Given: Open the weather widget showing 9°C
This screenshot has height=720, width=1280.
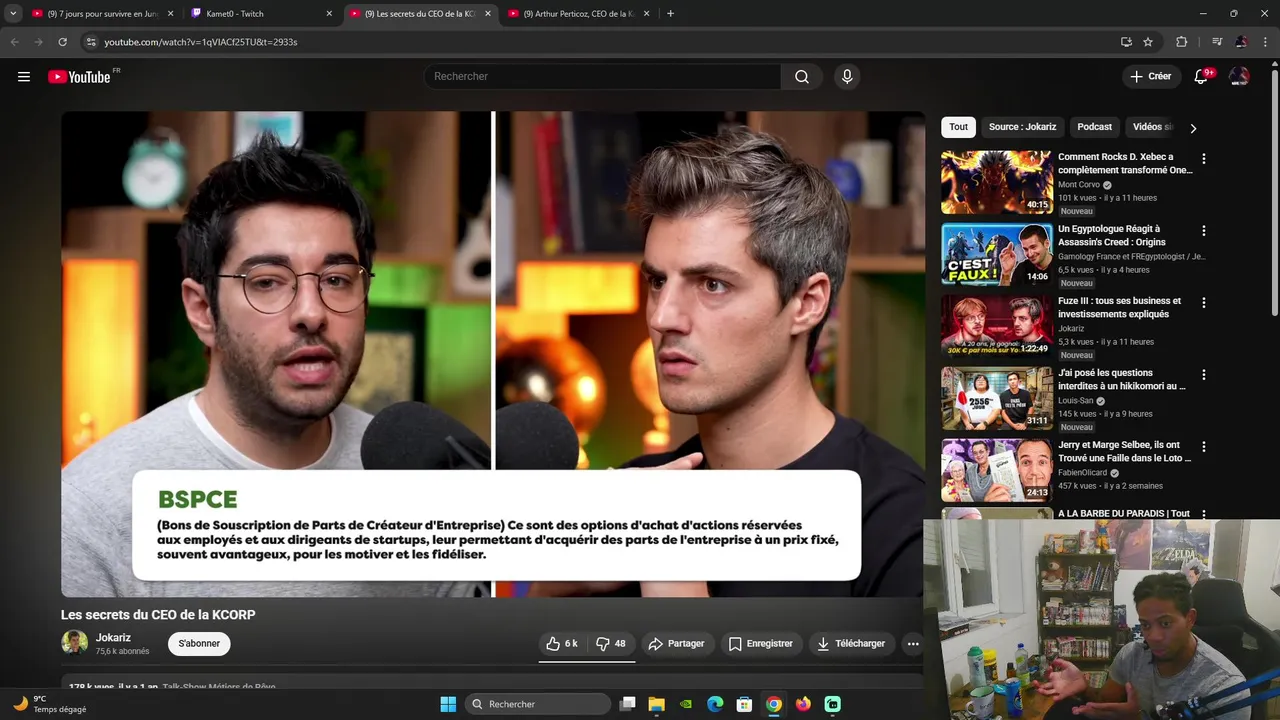Looking at the screenshot, I should 49,704.
